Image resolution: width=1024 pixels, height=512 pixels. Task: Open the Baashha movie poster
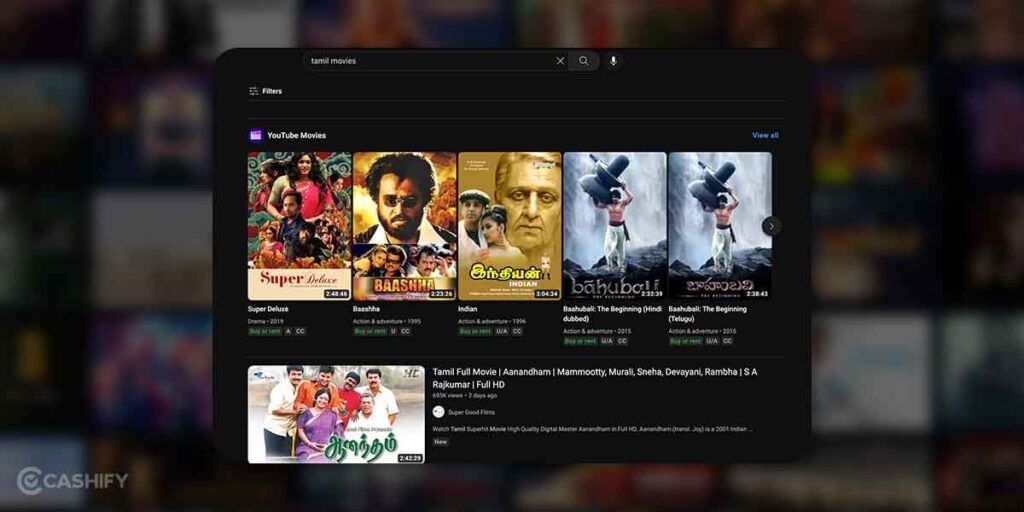(x=404, y=226)
